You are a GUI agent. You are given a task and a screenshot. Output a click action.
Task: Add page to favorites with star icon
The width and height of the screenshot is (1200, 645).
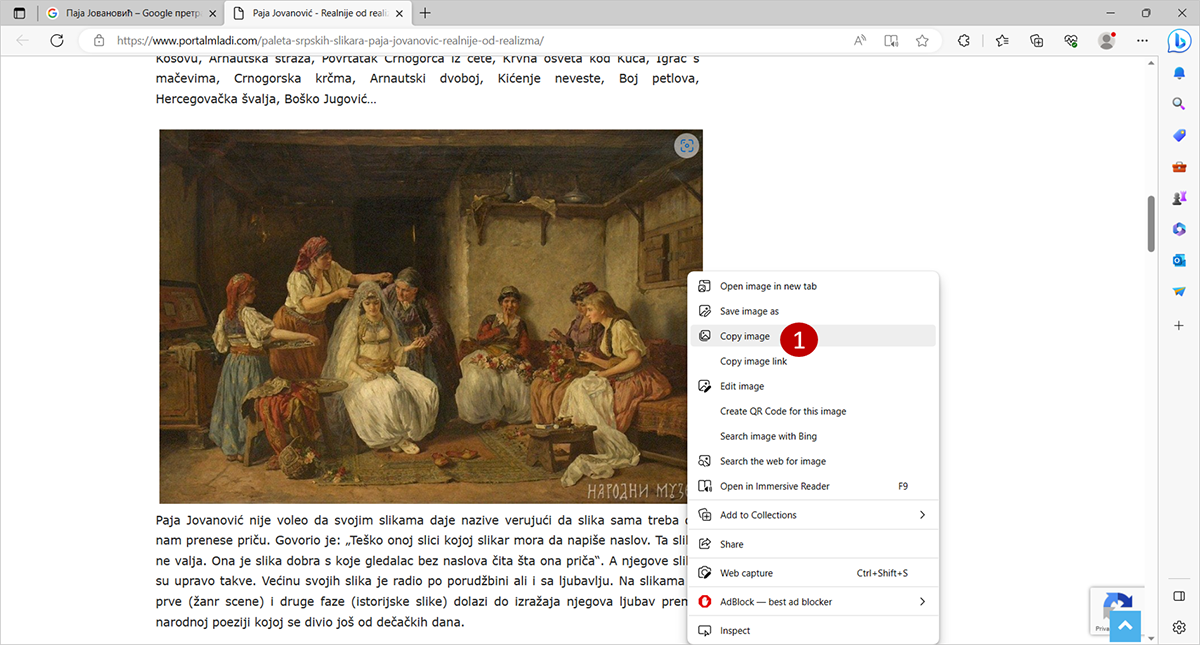pos(922,41)
